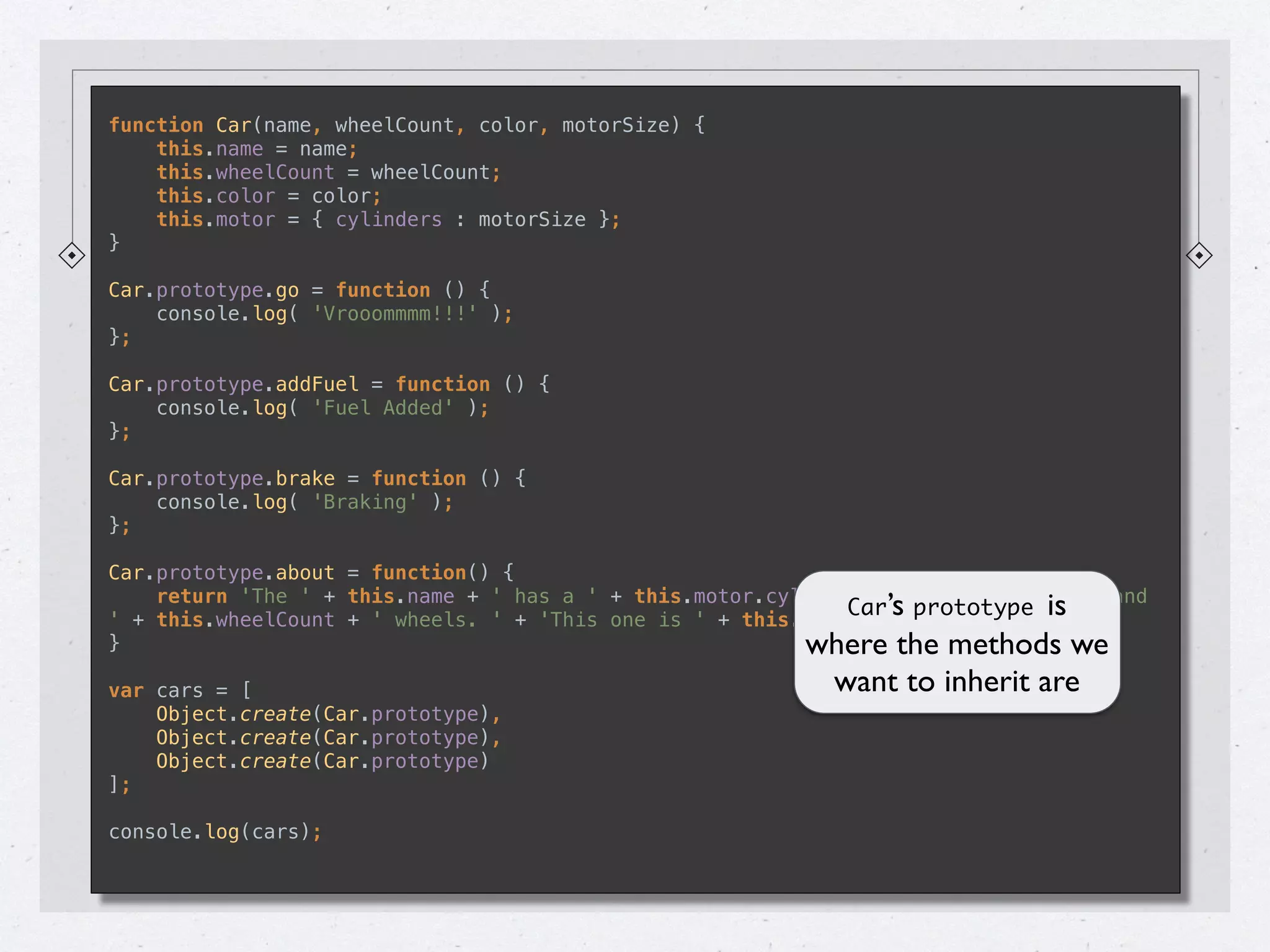Select the 'Fuel Added' string literal
Viewport: 1270px width, 952px height.
click(x=383, y=408)
